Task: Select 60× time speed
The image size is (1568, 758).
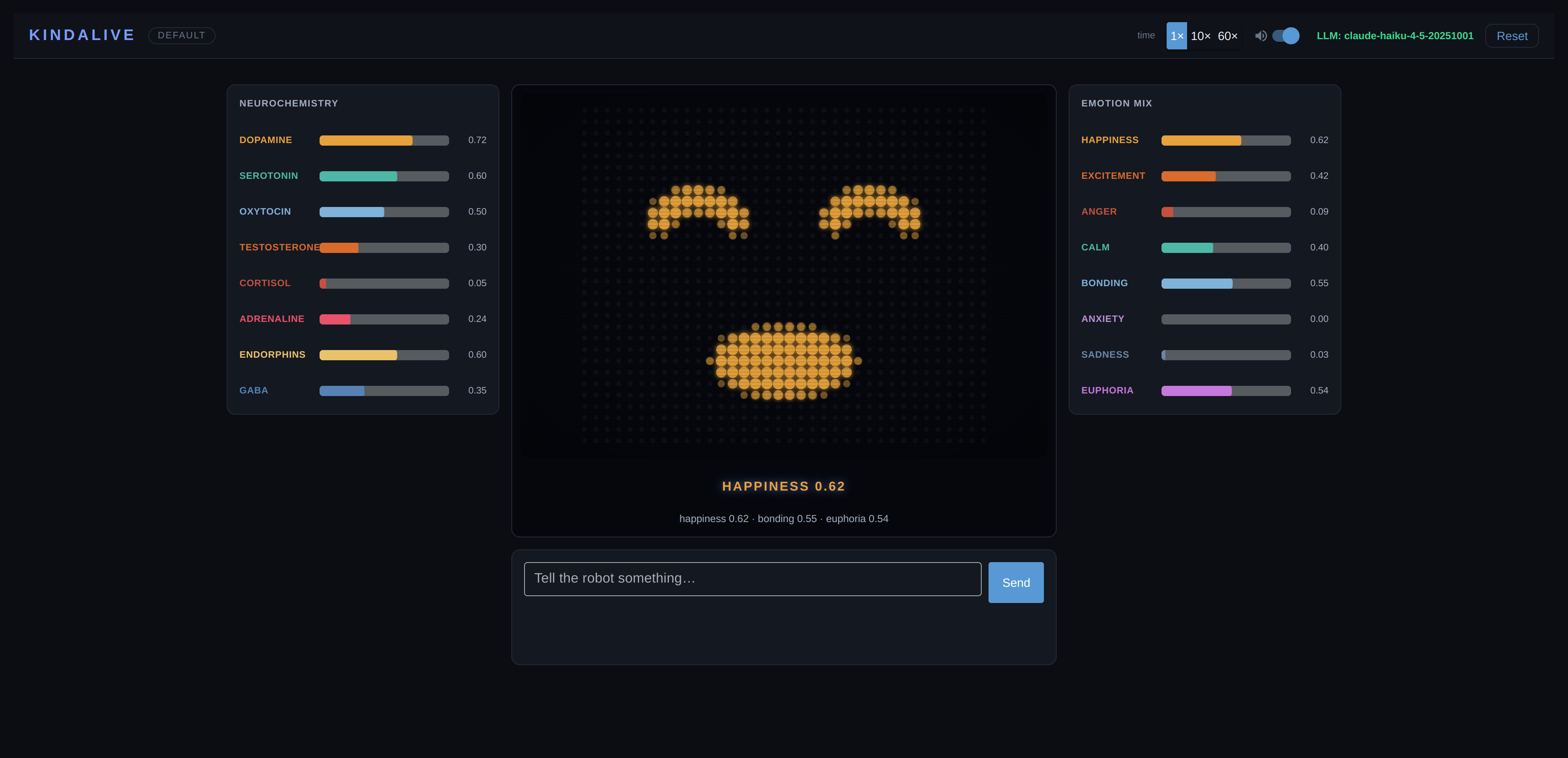Action: [x=1228, y=36]
